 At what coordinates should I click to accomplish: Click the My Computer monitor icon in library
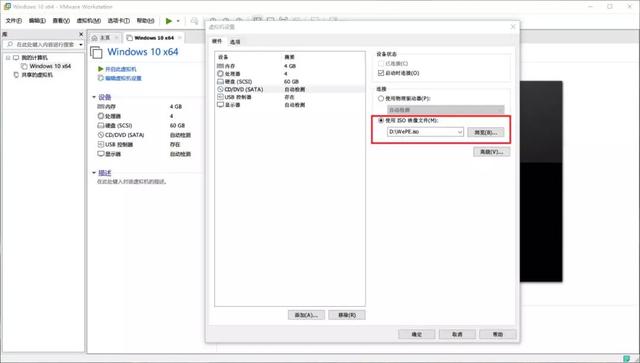[16, 58]
